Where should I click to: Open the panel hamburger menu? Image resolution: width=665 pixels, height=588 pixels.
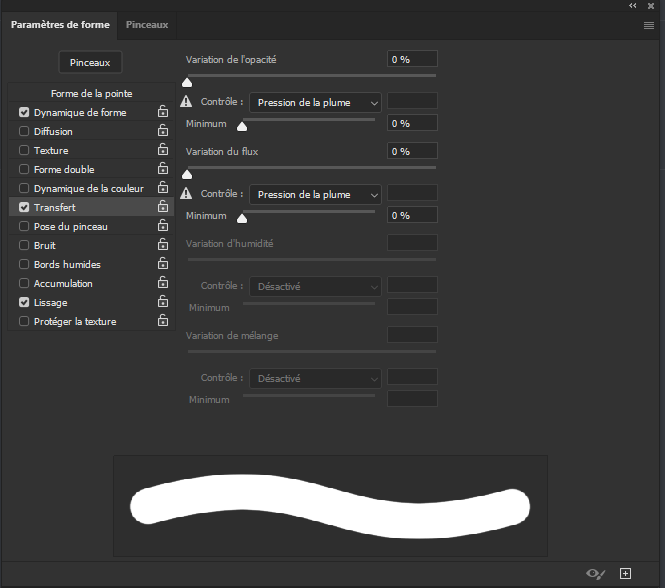pyautogui.click(x=649, y=25)
